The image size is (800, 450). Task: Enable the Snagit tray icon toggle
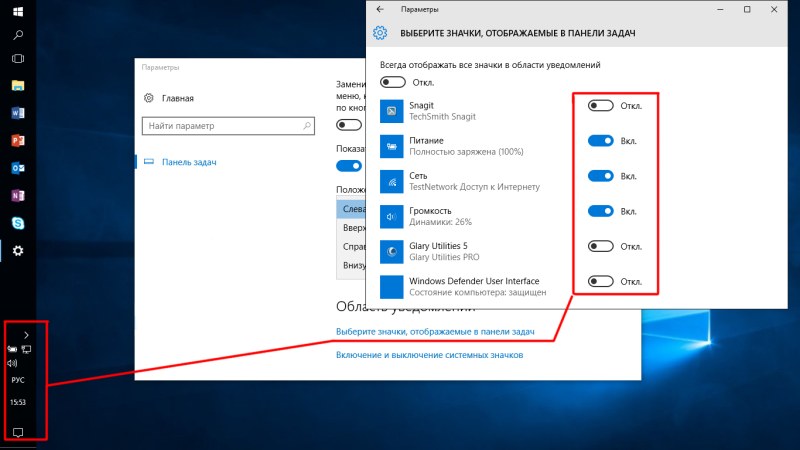(x=600, y=105)
